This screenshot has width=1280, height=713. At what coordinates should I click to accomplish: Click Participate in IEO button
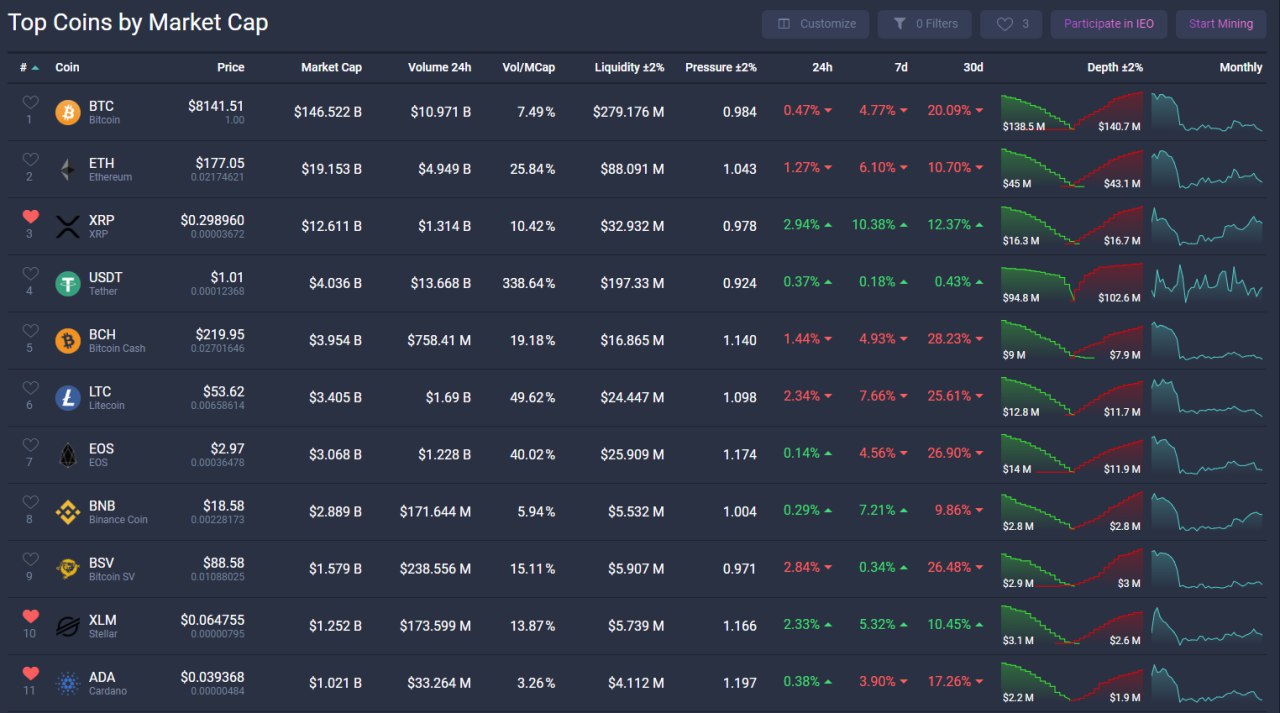tap(1108, 24)
